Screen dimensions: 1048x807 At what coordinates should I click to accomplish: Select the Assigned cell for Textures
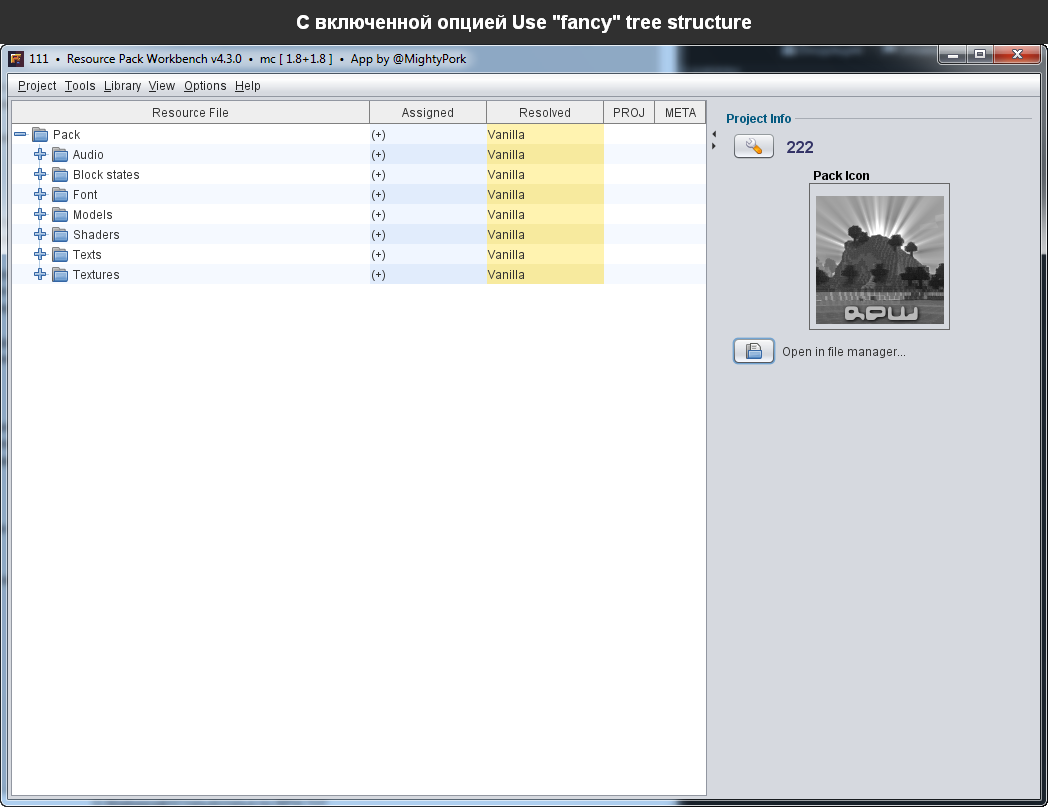coord(428,275)
